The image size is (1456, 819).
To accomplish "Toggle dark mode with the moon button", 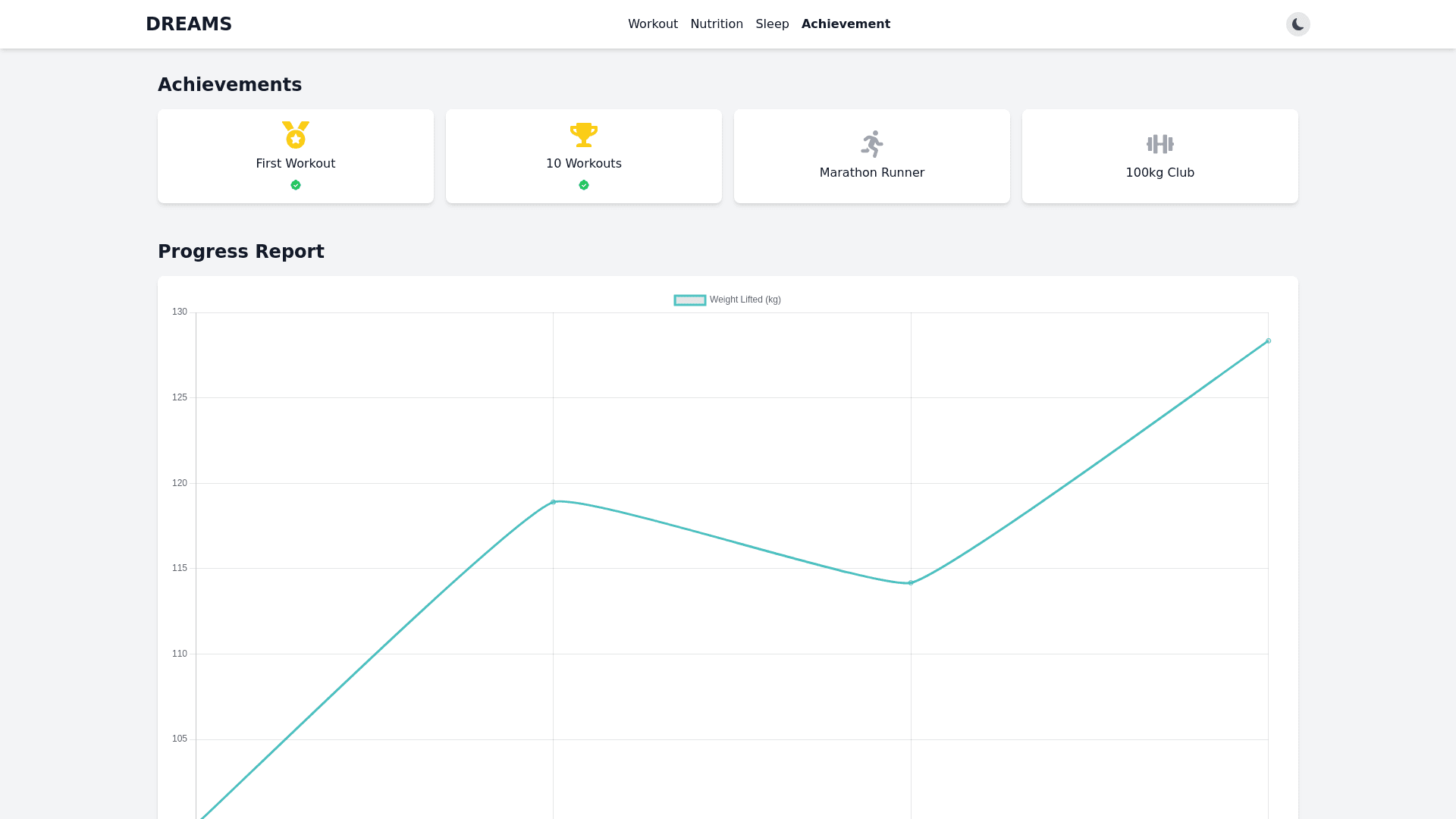I will point(1298,24).
